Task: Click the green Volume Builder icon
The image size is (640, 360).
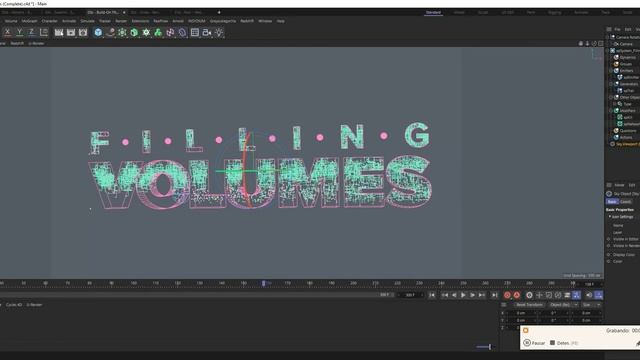Action: click(134, 32)
